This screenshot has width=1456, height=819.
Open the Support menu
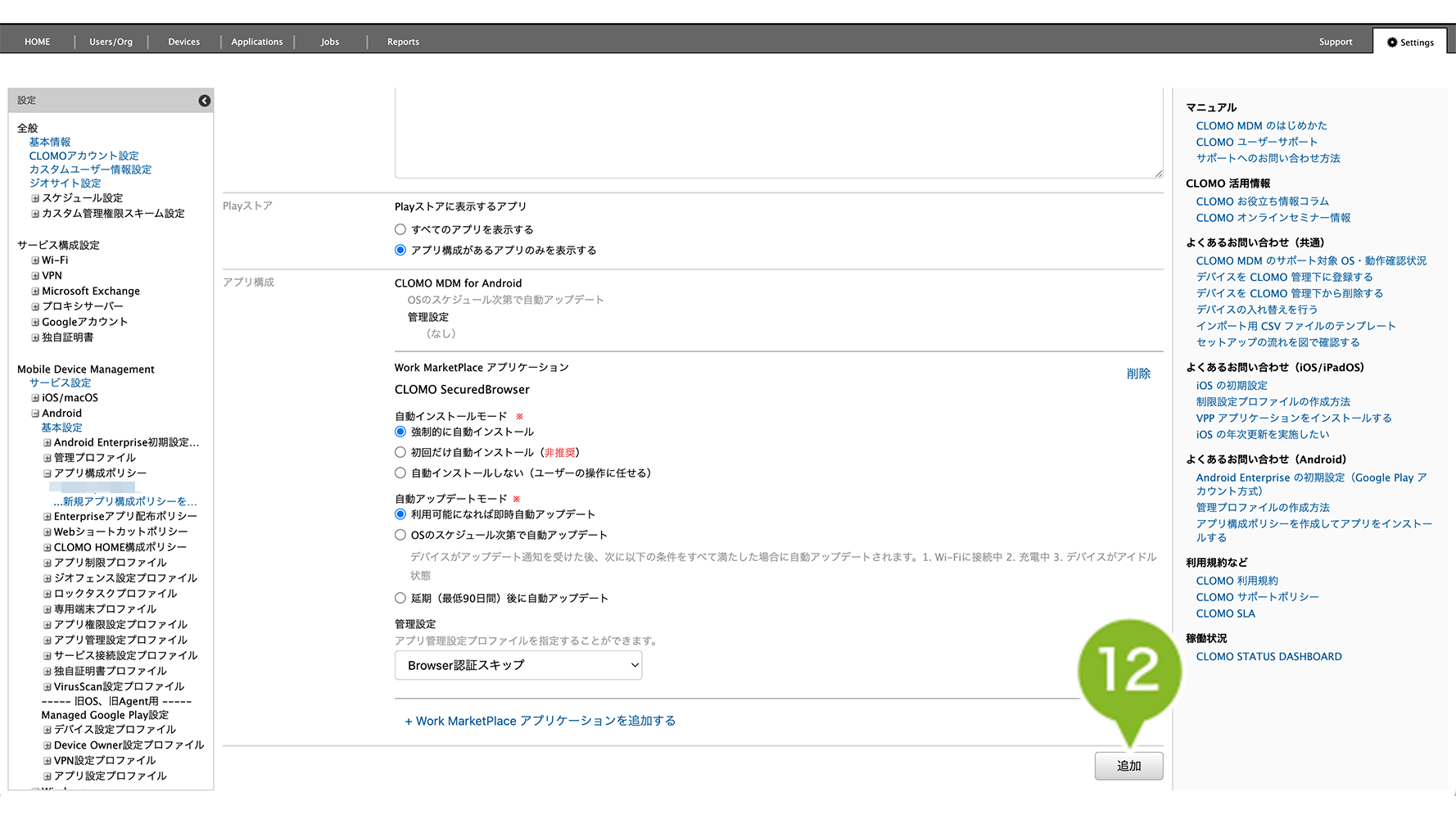point(1336,42)
